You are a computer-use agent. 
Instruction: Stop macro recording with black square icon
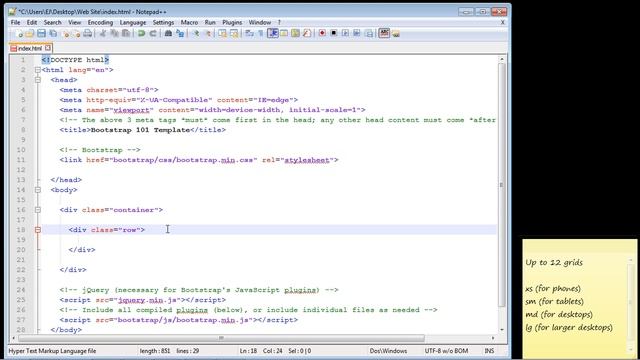tap(333, 33)
